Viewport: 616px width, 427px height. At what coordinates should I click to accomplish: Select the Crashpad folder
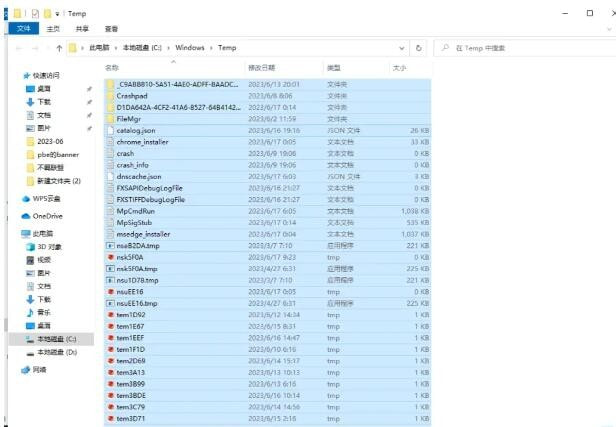132,96
